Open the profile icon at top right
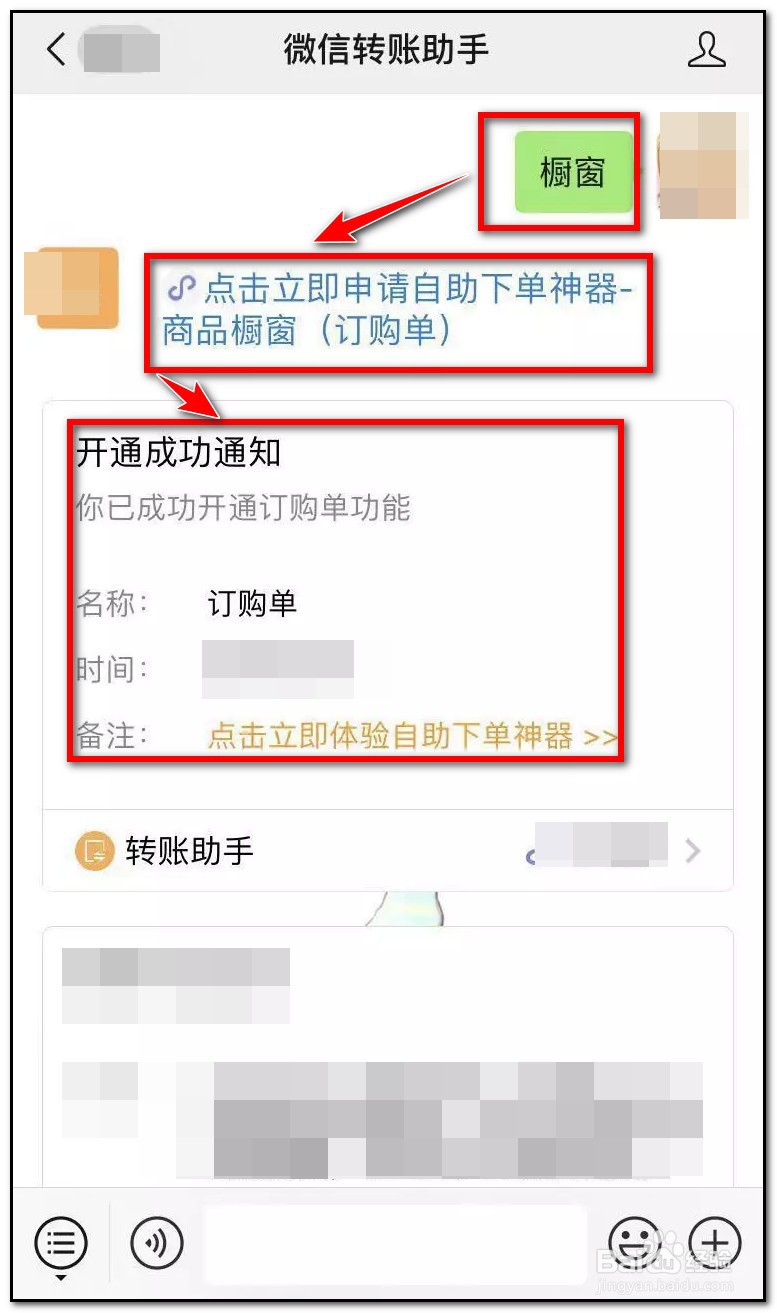777x1313 pixels. click(x=706, y=50)
